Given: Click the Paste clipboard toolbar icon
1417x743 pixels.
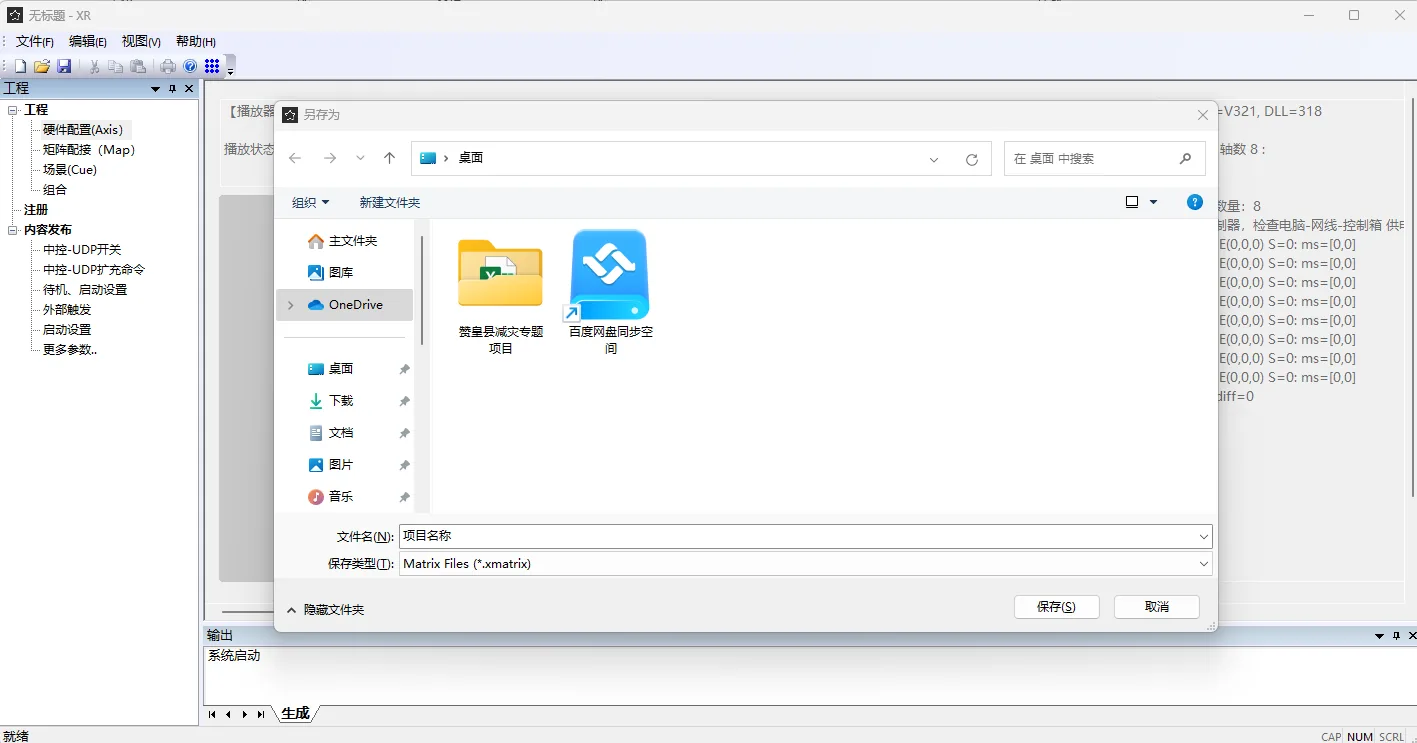Looking at the screenshot, I should click(138, 66).
